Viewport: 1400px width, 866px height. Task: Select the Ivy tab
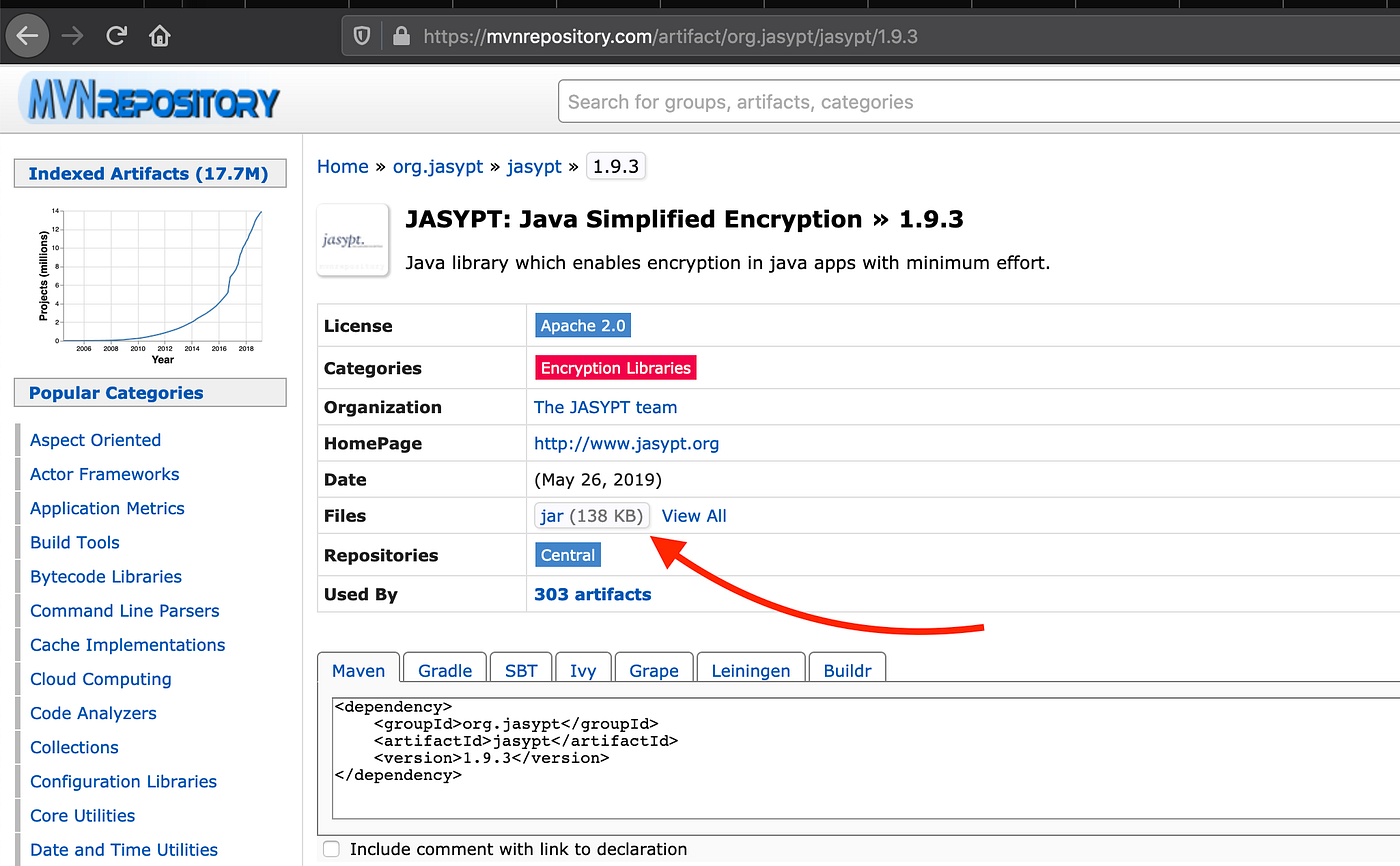pyautogui.click(x=583, y=670)
